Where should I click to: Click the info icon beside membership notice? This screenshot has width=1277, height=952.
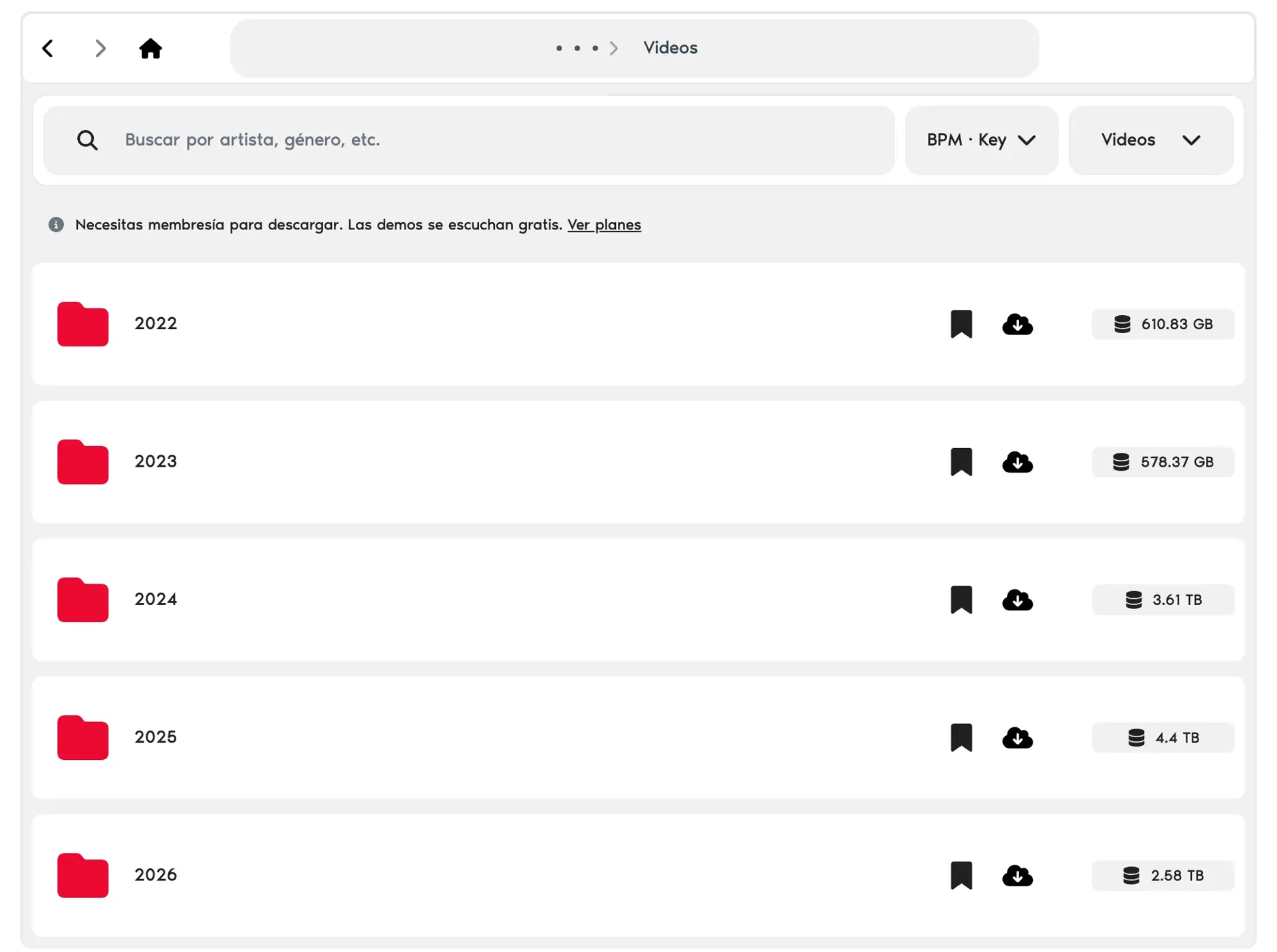57,225
